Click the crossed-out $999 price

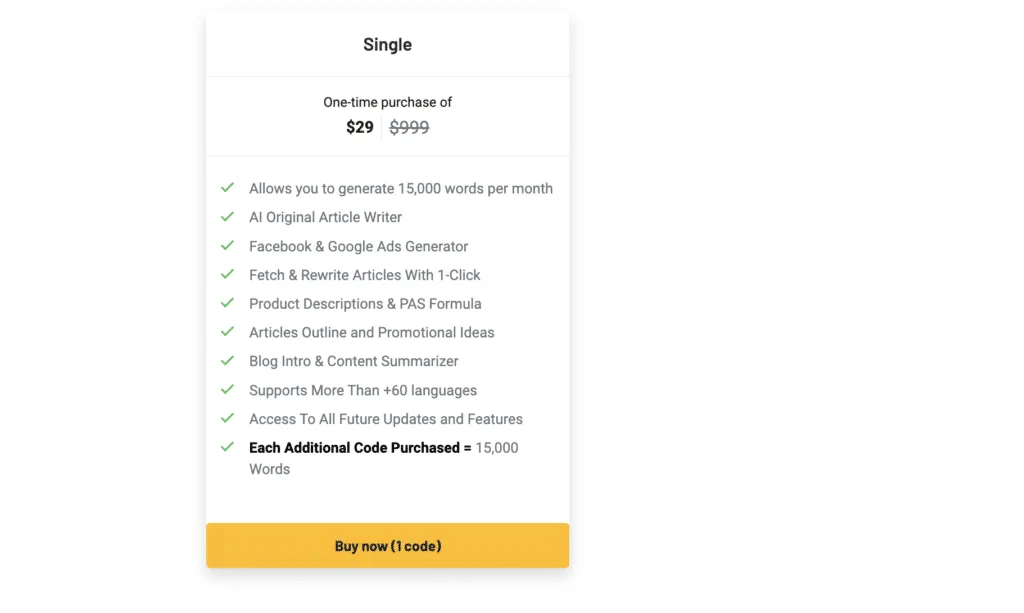point(409,127)
